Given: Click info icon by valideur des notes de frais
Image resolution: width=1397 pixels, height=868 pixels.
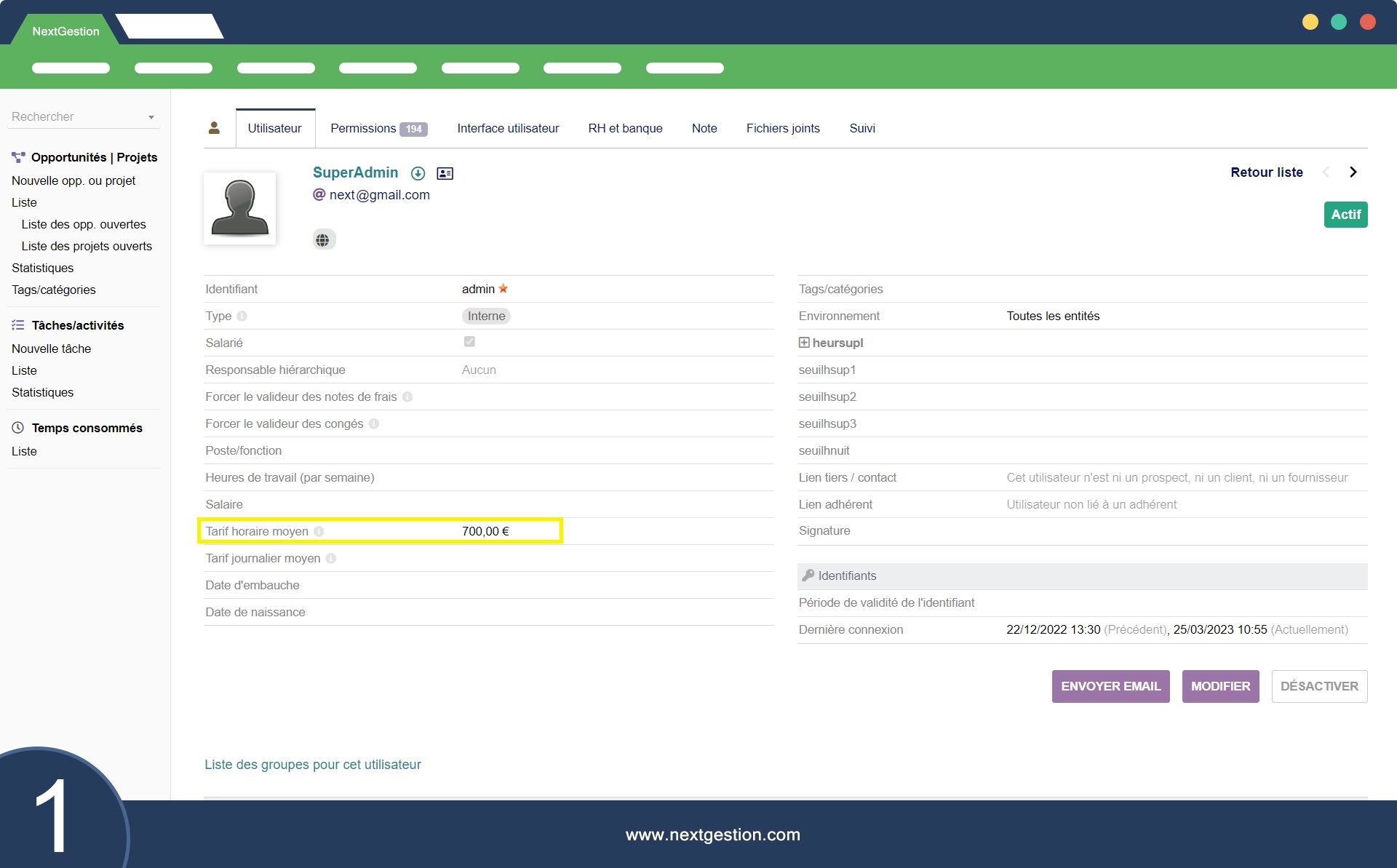Looking at the screenshot, I should tap(407, 397).
